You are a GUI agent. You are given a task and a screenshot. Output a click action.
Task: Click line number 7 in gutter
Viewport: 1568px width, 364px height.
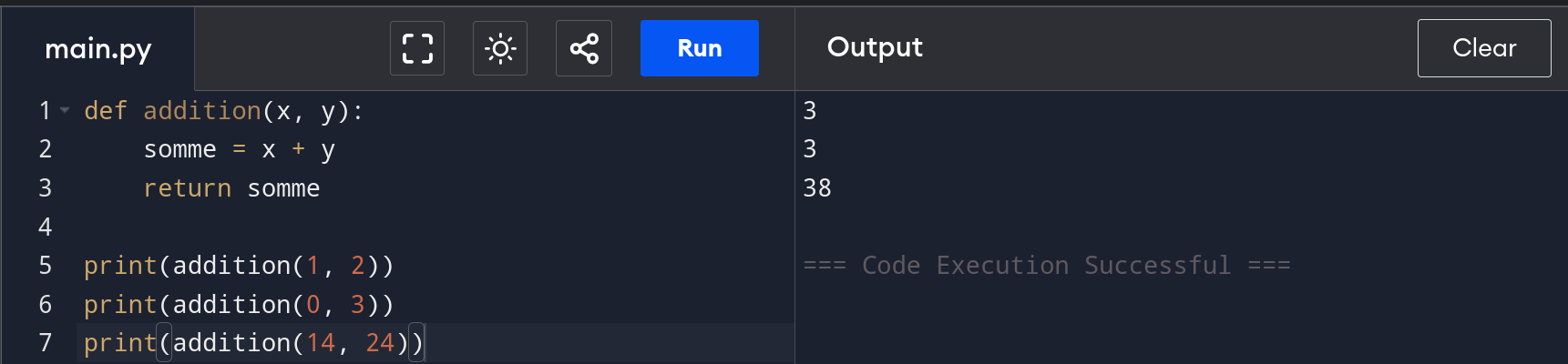point(45,343)
